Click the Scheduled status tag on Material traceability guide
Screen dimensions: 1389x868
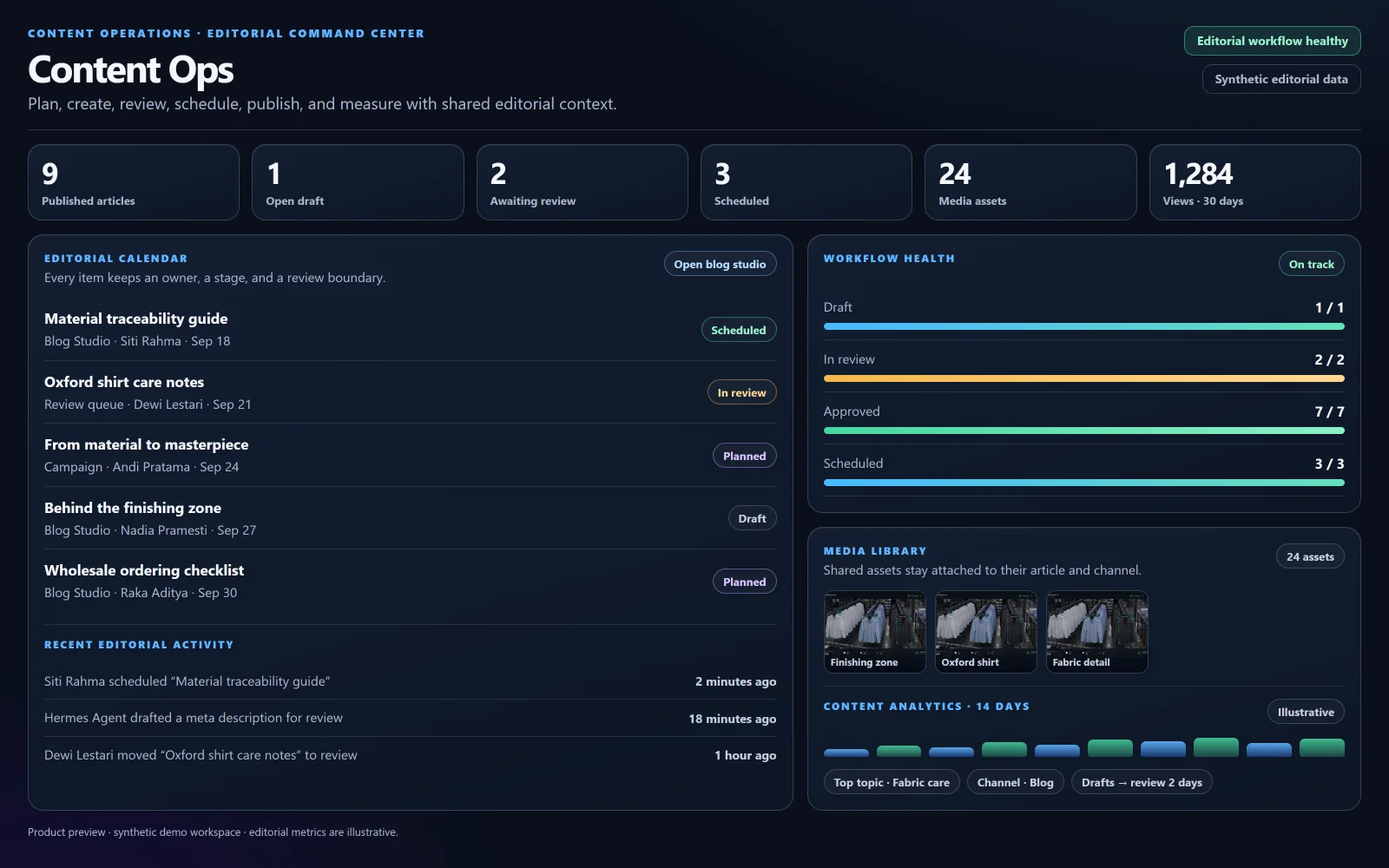coord(738,330)
